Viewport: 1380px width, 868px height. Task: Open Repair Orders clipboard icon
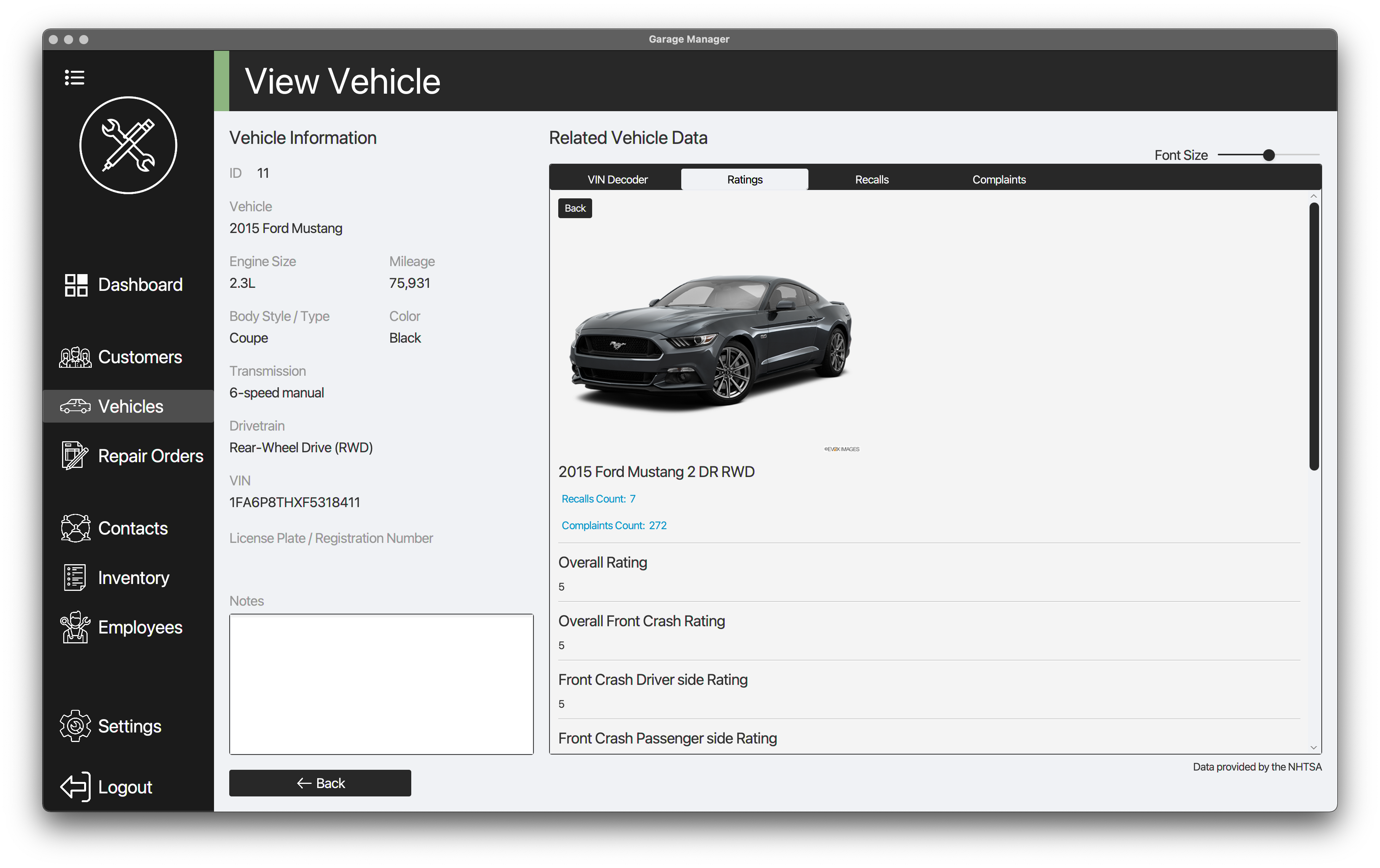coord(75,455)
